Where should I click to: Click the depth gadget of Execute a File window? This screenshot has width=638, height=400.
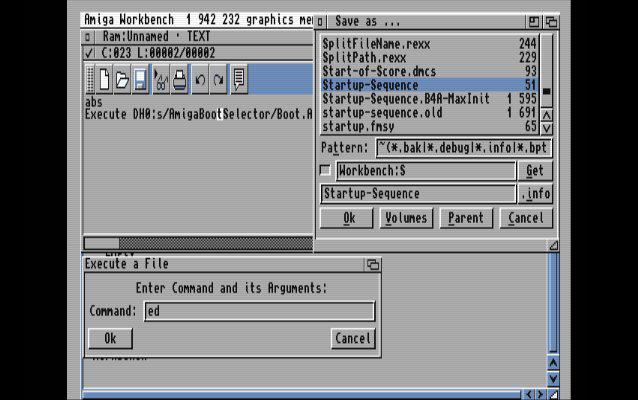pos(373,264)
